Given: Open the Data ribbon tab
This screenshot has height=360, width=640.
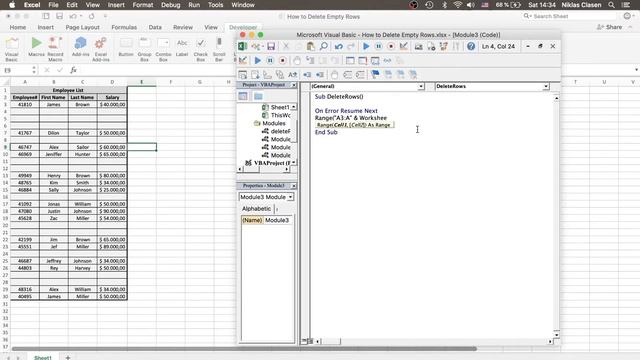Looking at the screenshot, I should [x=155, y=27].
